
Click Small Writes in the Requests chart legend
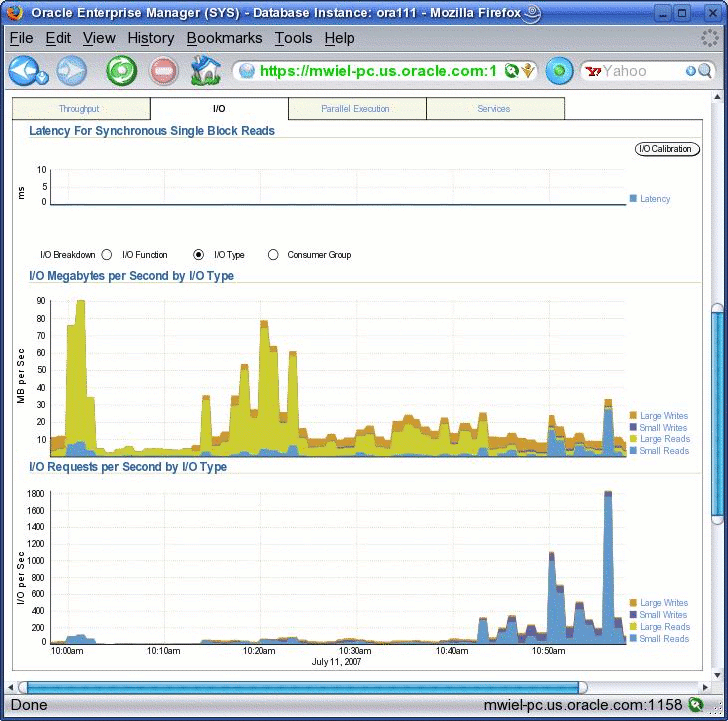pyautogui.click(x=663, y=615)
